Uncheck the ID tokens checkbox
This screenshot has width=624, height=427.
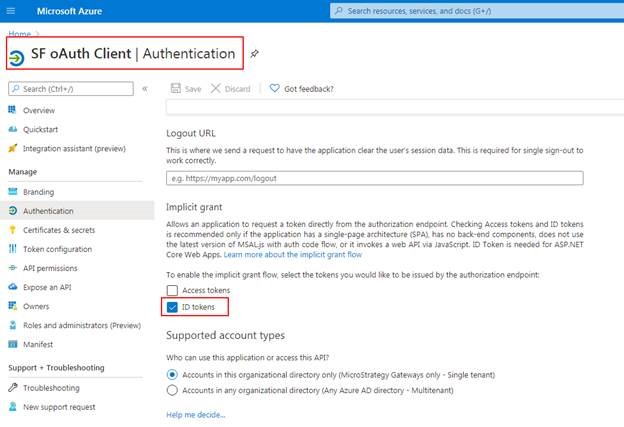[x=173, y=307]
